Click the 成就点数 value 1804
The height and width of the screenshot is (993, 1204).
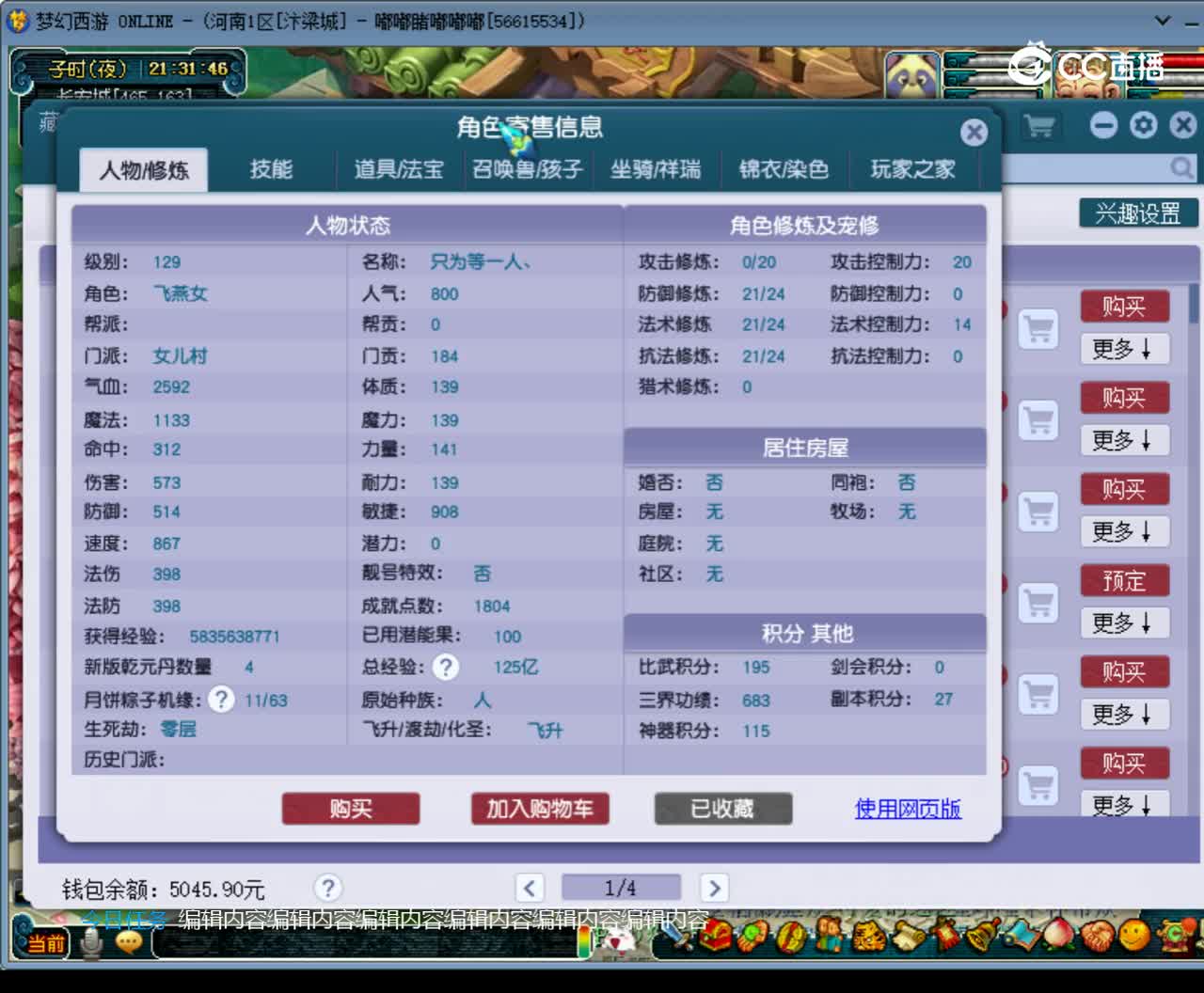pyautogui.click(x=492, y=607)
